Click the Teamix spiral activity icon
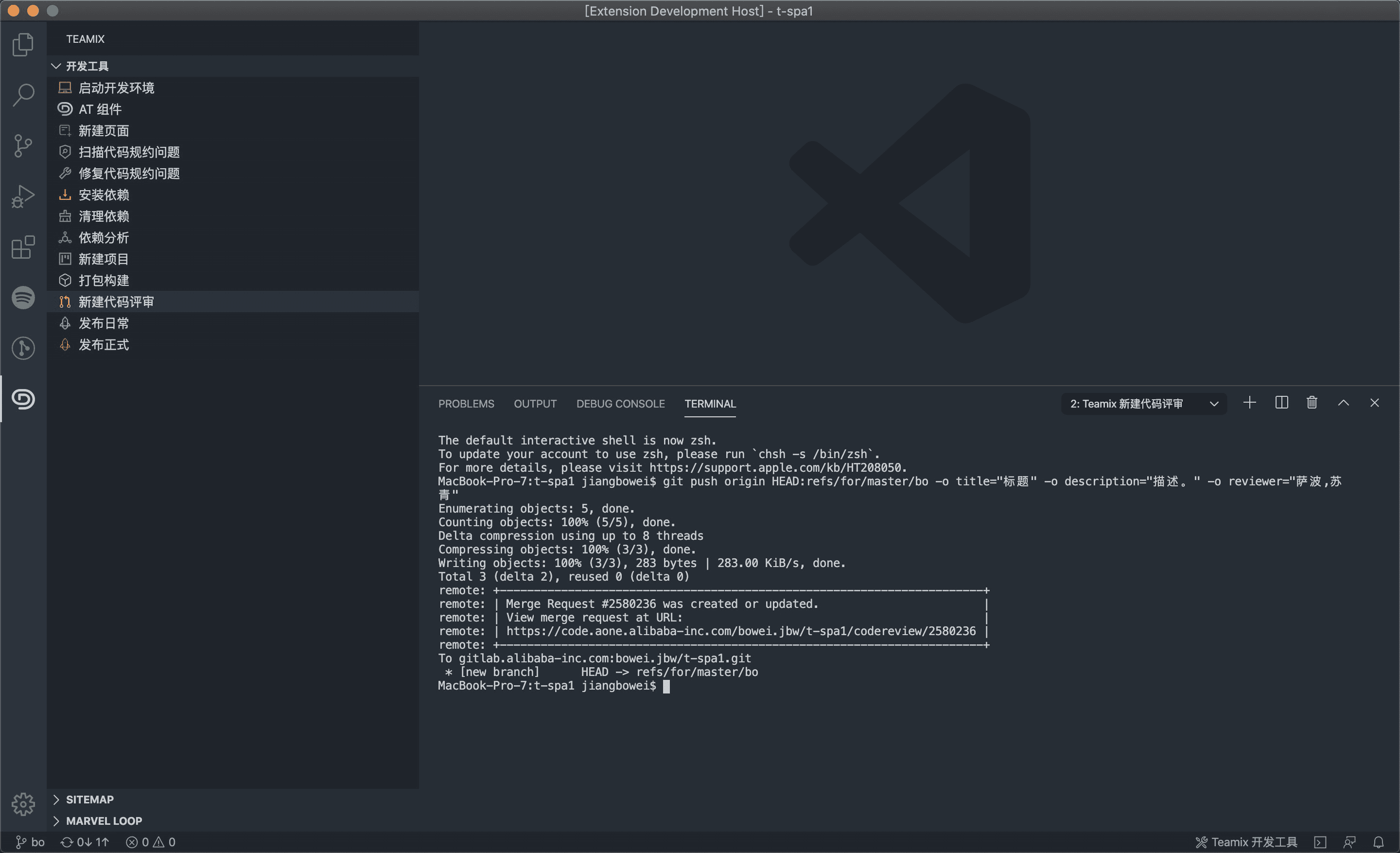This screenshot has width=1400, height=853. pos(23,399)
